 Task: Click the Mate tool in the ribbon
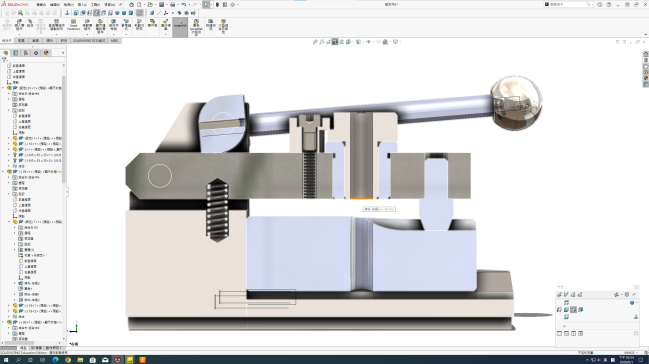click(x=30, y=23)
